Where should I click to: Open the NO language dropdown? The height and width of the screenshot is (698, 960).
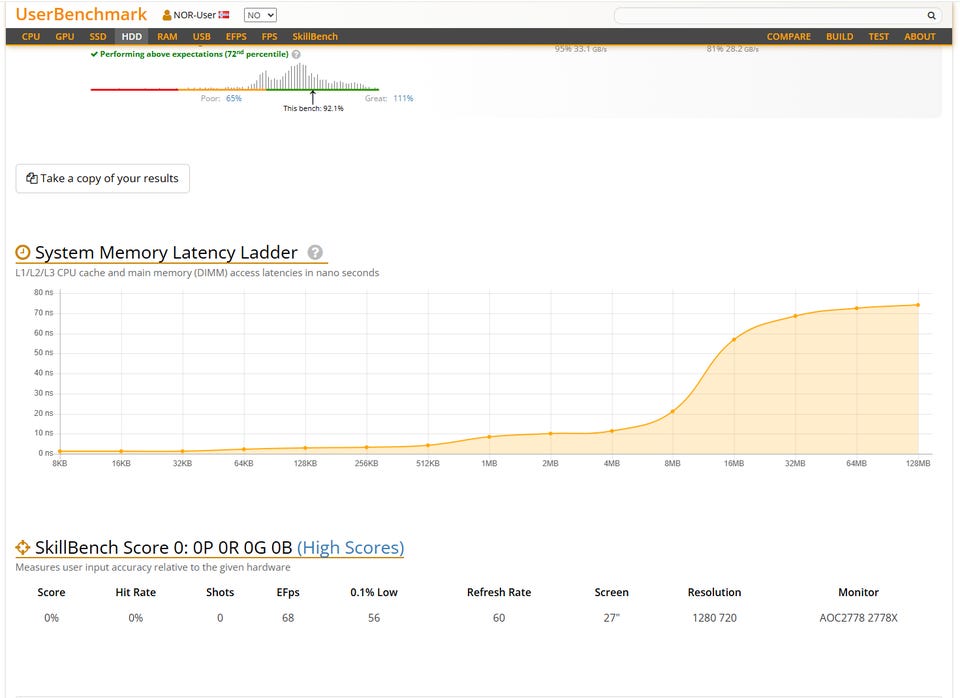click(x=260, y=15)
